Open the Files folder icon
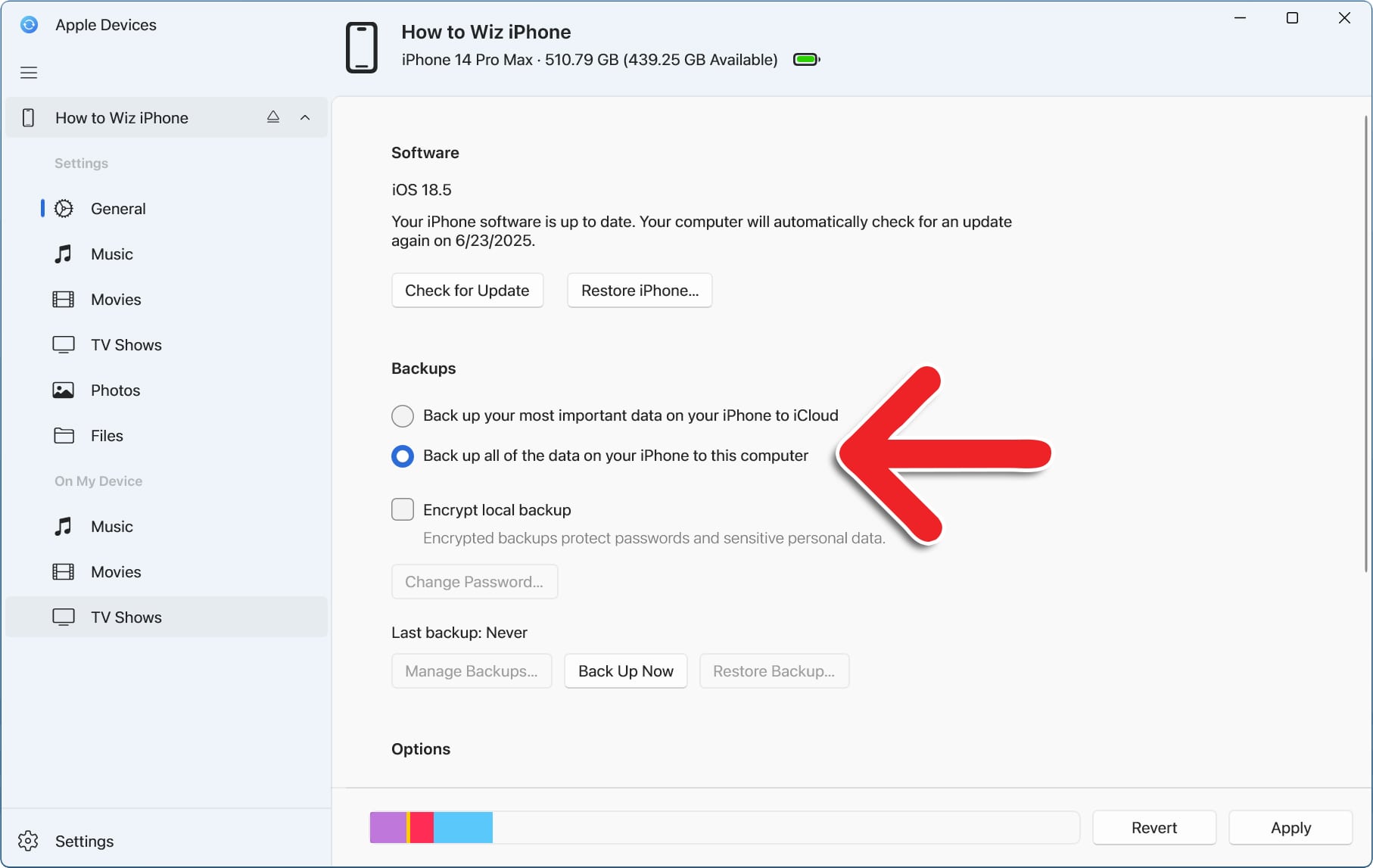The width and height of the screenshot is (1373, 868). tap(64, 435)
